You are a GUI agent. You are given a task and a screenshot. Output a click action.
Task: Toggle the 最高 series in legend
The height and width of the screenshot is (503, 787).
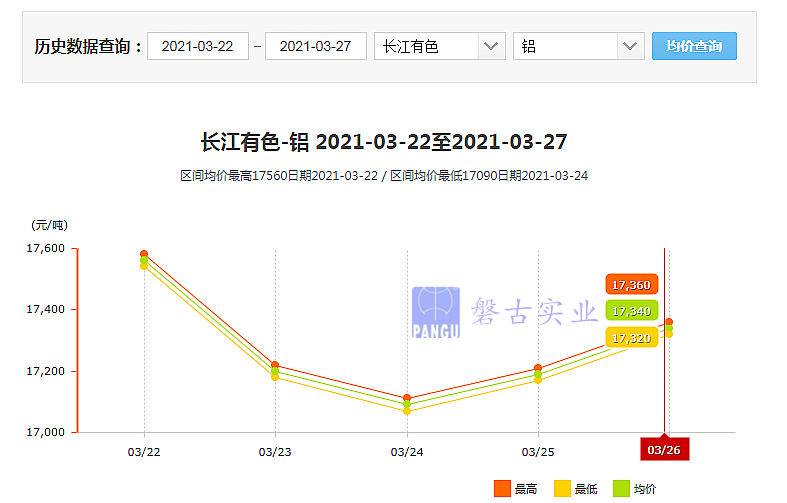(x=515, y=488)
